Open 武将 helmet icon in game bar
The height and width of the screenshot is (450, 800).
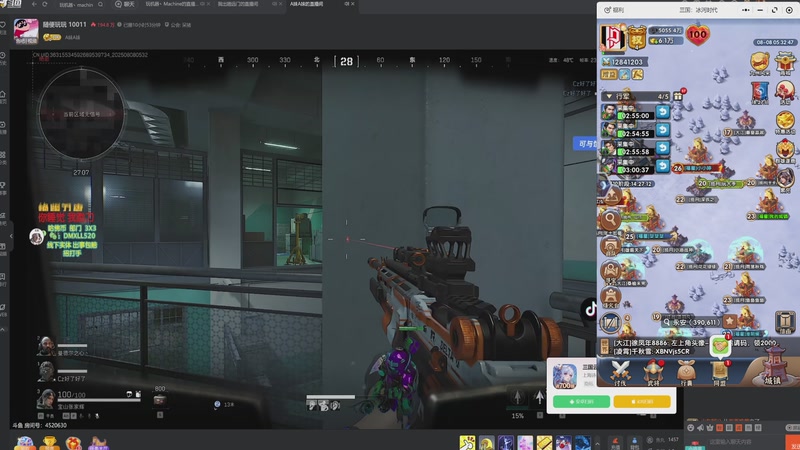[653, 371]
